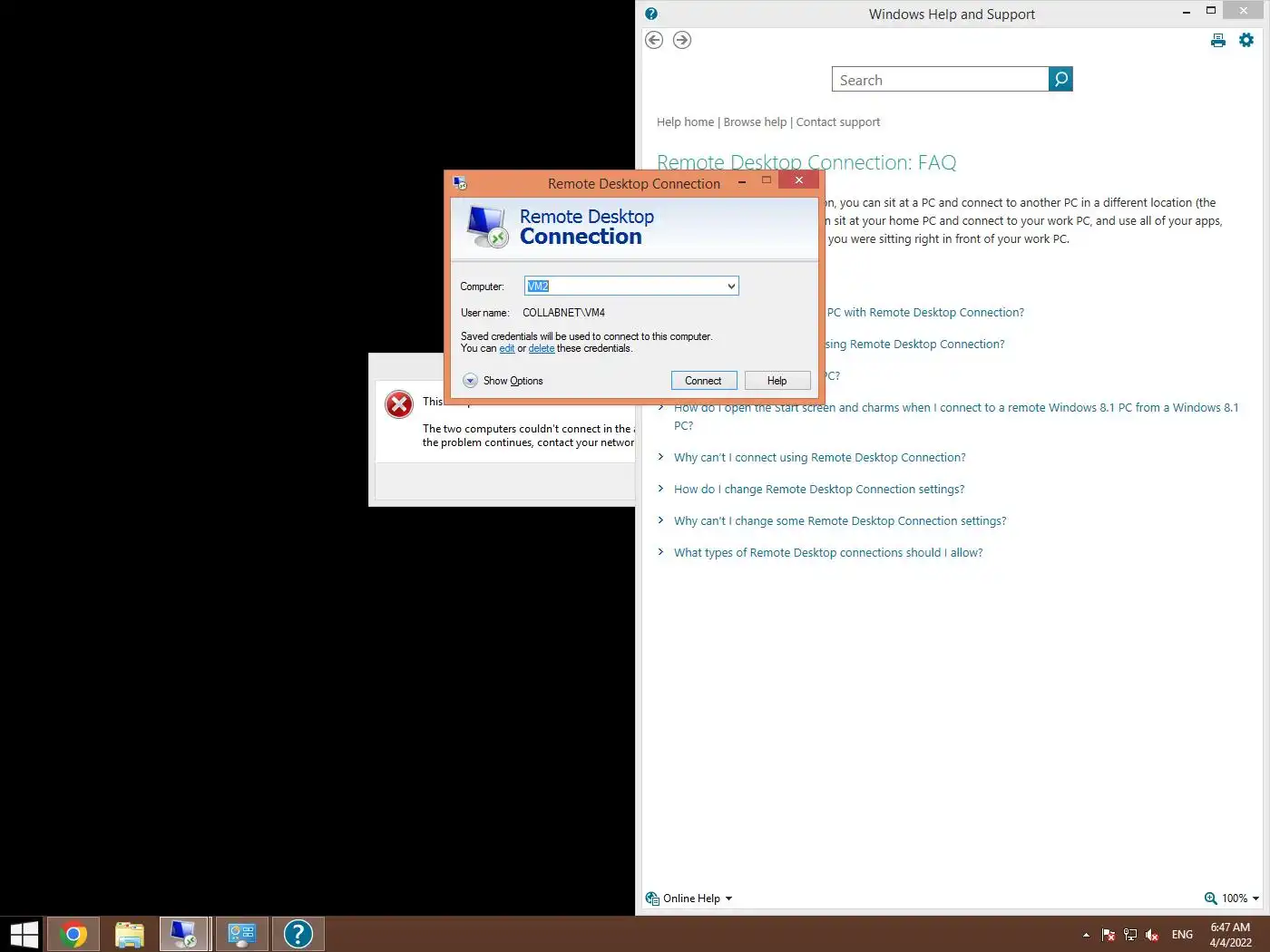Click the network tray icon
Image resolution: width=1270 pixels, height=952 pixels.
point(1130,935)
